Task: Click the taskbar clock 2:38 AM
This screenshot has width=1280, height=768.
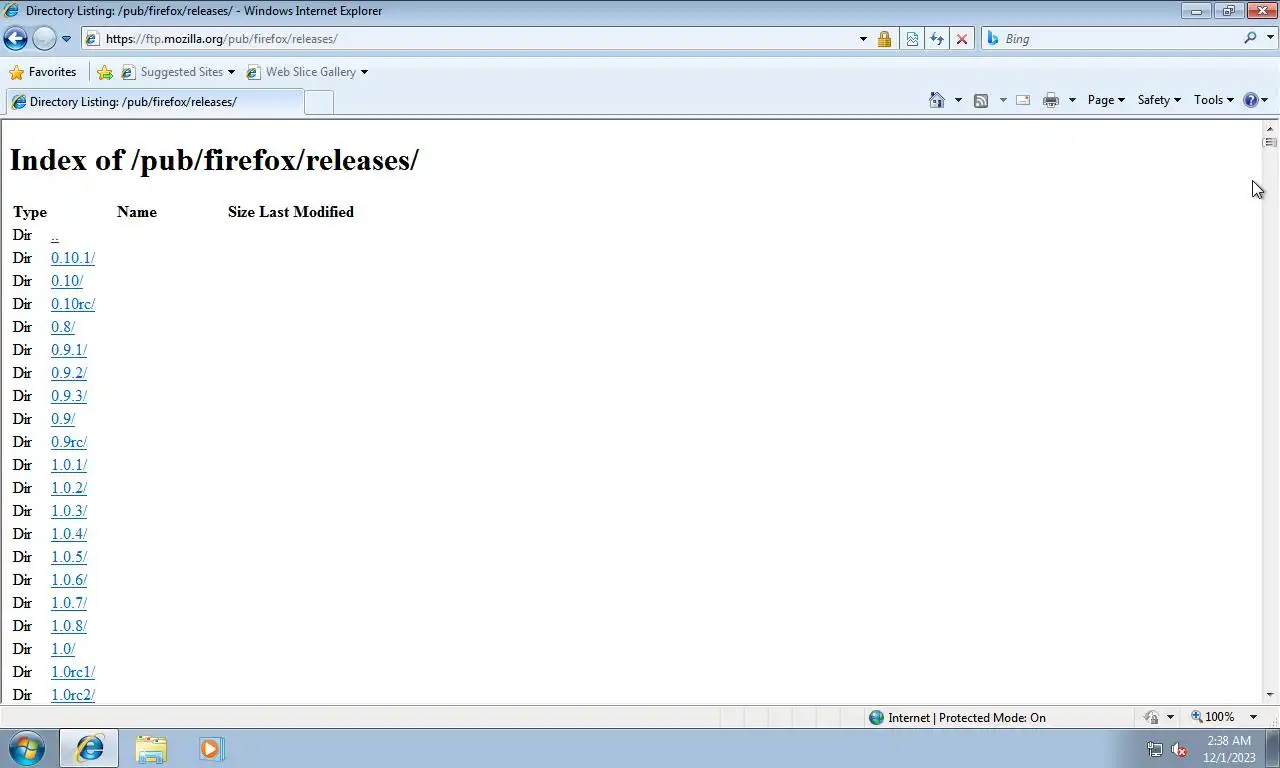Action: tap(1229, 741)
